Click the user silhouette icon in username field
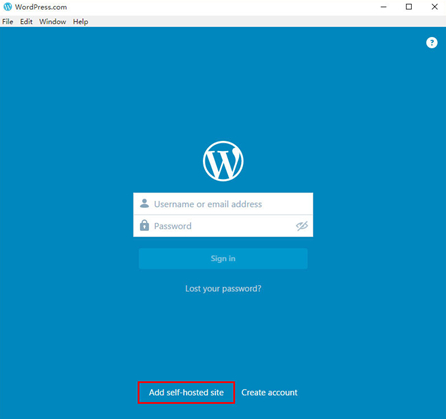The width and height of the screenshot is (446, 419). click(x=144, y=203)
